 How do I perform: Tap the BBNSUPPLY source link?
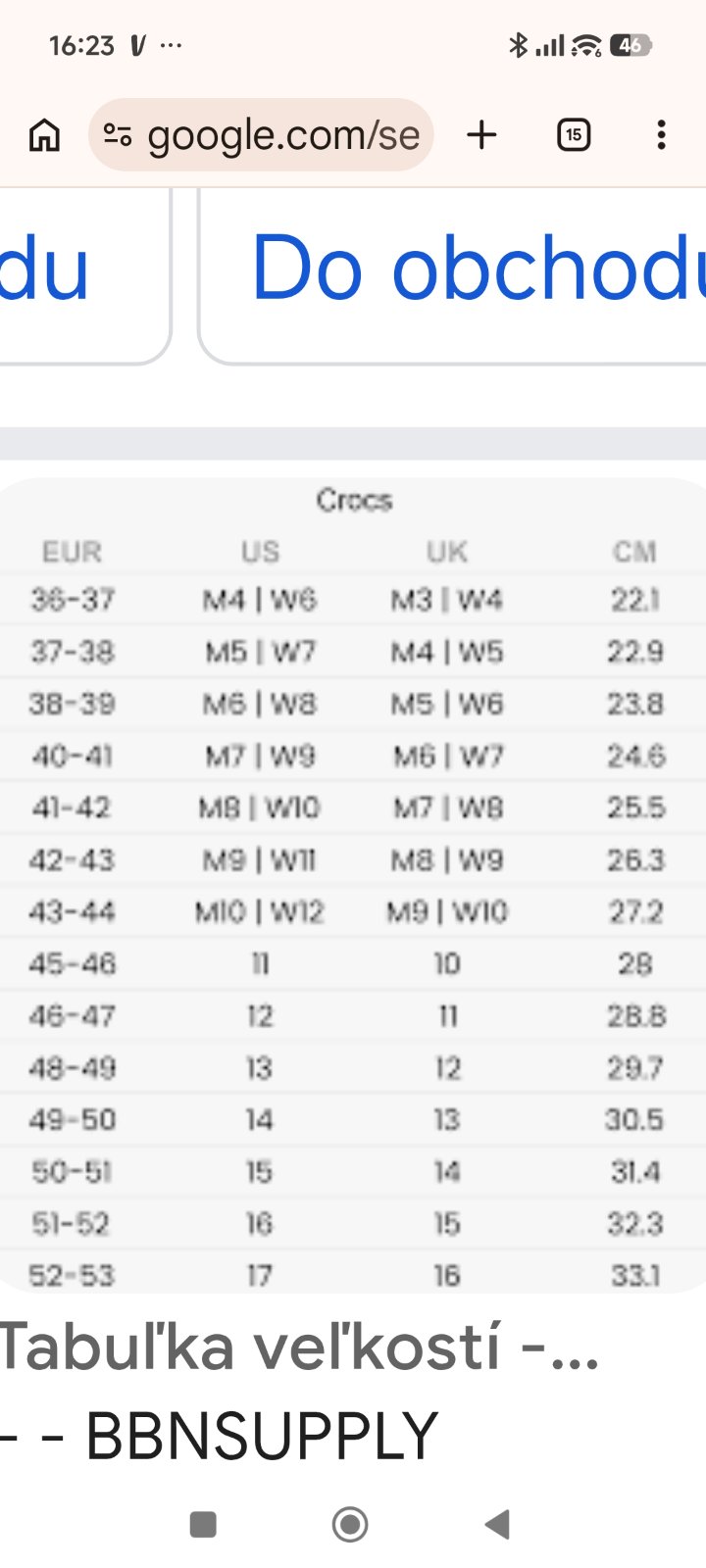(x=262, y=1437)
